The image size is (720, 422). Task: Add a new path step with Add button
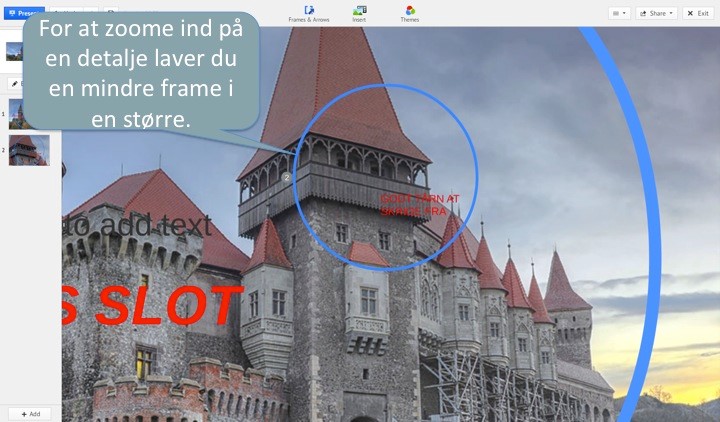pyautogui.click(x=30, y=414)
